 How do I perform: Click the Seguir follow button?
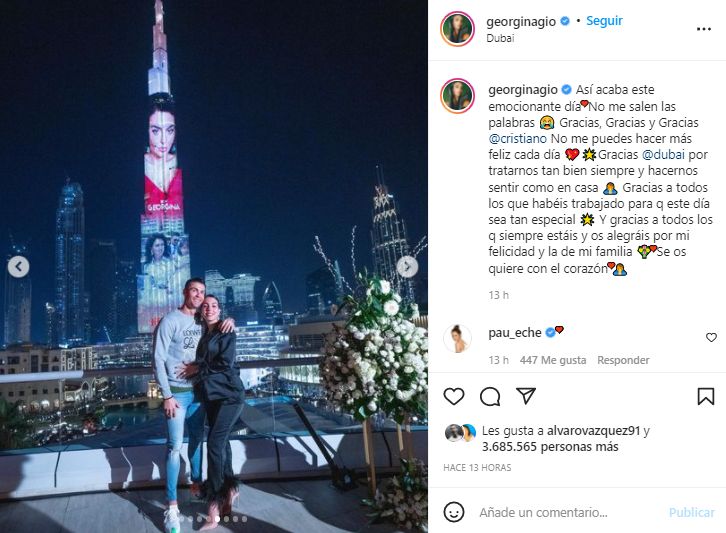(604, 21)
